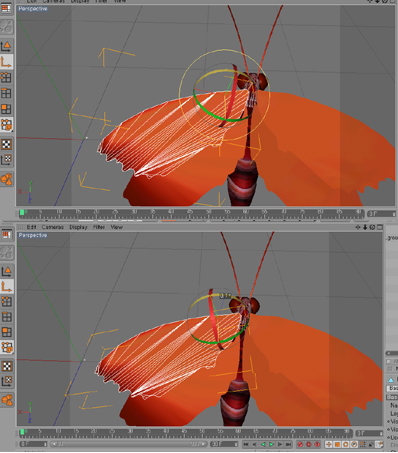Switch to Points mode in lower toolbar
Screen dimensions: 398x453
pyautogui.click(x=7, y=301)
